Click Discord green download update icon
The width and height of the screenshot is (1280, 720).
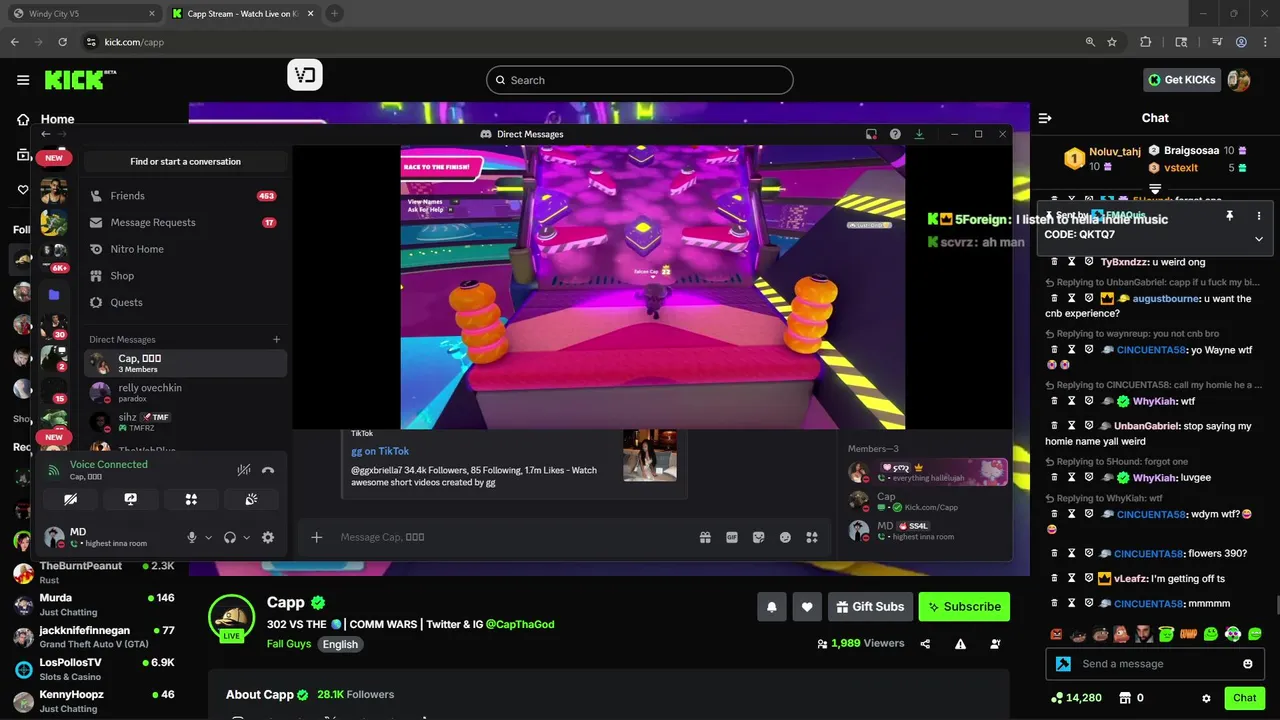pos(919,134)
